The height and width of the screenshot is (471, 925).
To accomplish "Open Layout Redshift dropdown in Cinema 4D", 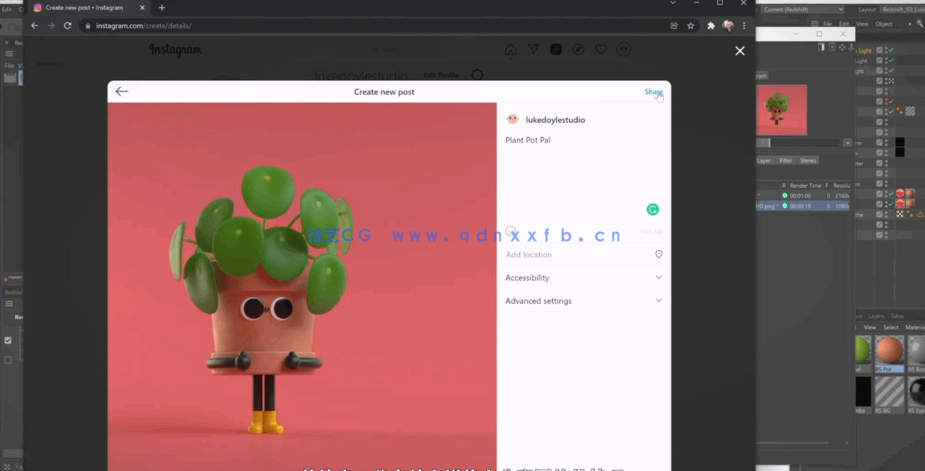I will point(901,9).
